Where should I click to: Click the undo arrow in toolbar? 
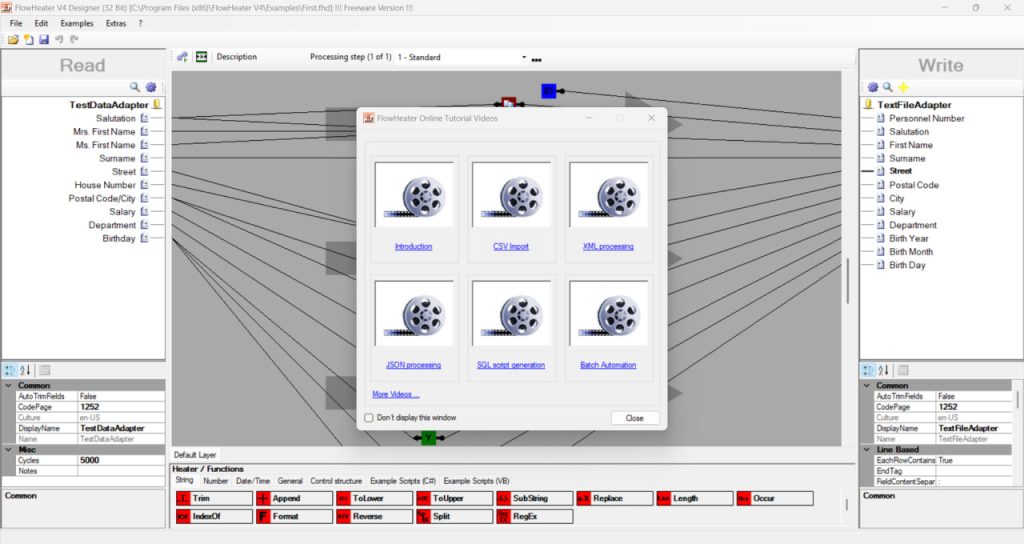pos(59,40)
